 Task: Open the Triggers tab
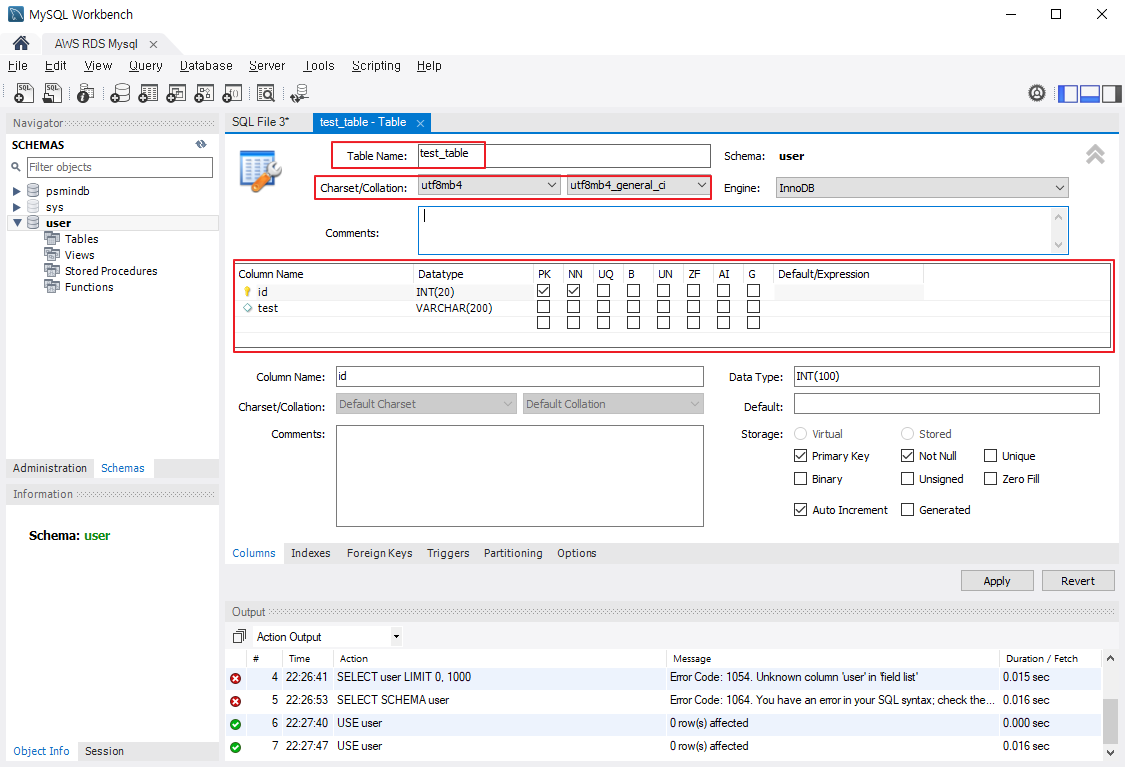point(448,553)
